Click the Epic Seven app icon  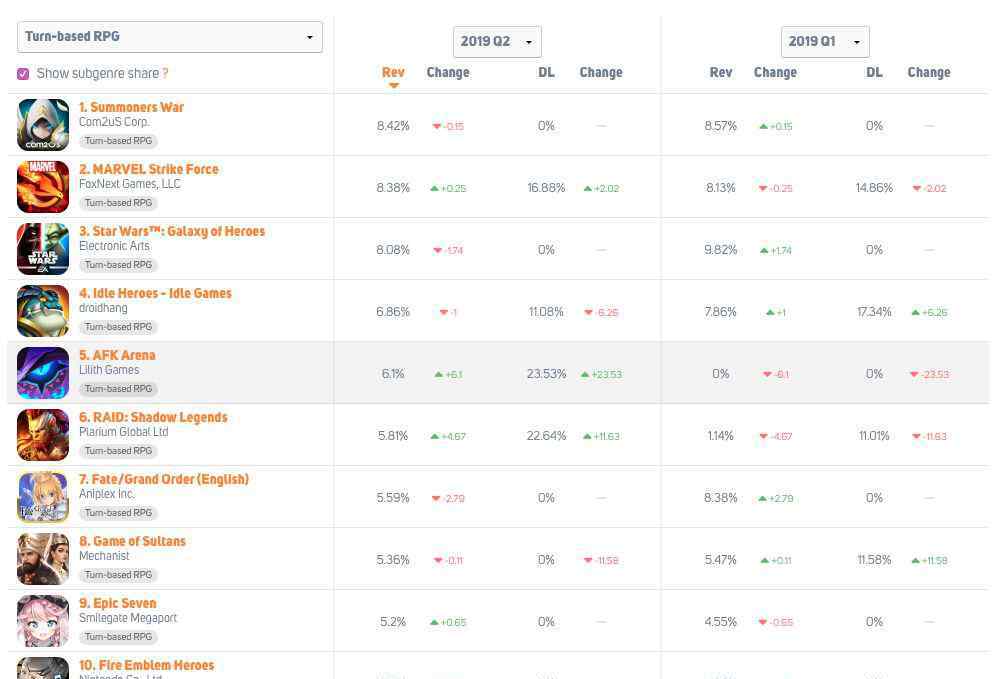click(43, 621)
